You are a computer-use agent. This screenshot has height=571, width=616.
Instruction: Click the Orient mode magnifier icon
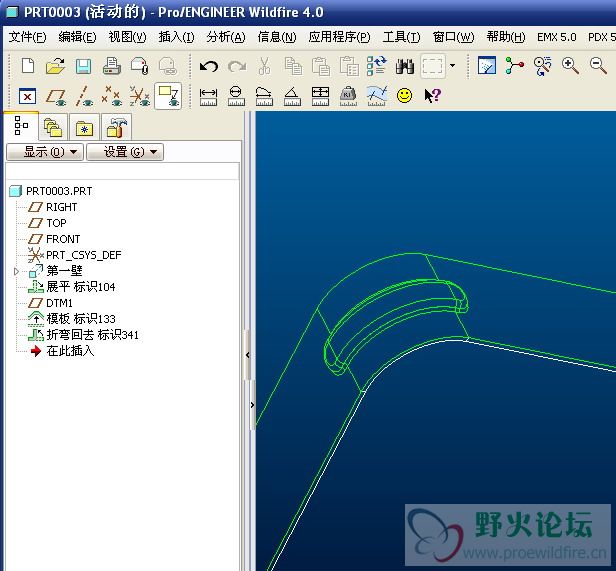[x=543, y=66]
